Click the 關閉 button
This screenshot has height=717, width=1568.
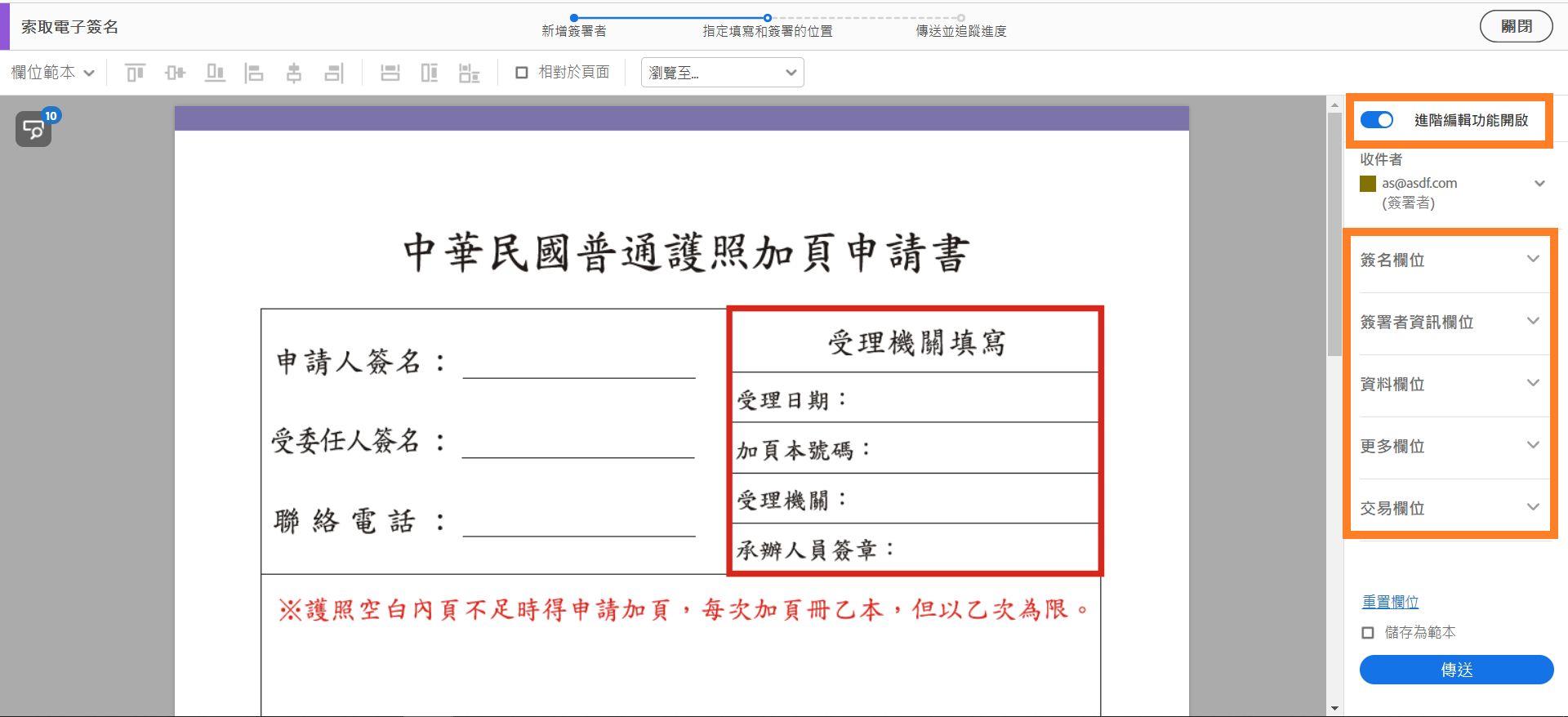[x=1517, y=26]
